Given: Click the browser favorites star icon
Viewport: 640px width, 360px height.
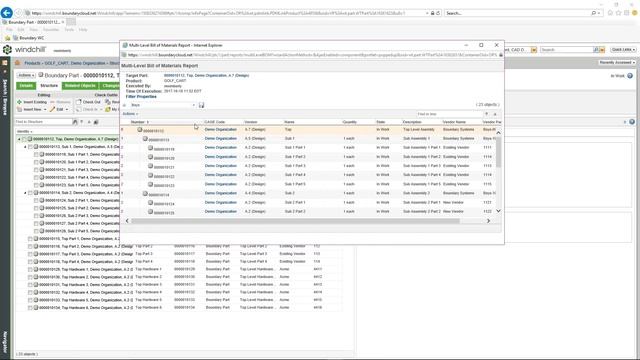Looking at the screenshot, I should pyautogui.click(x=618, y=13).
